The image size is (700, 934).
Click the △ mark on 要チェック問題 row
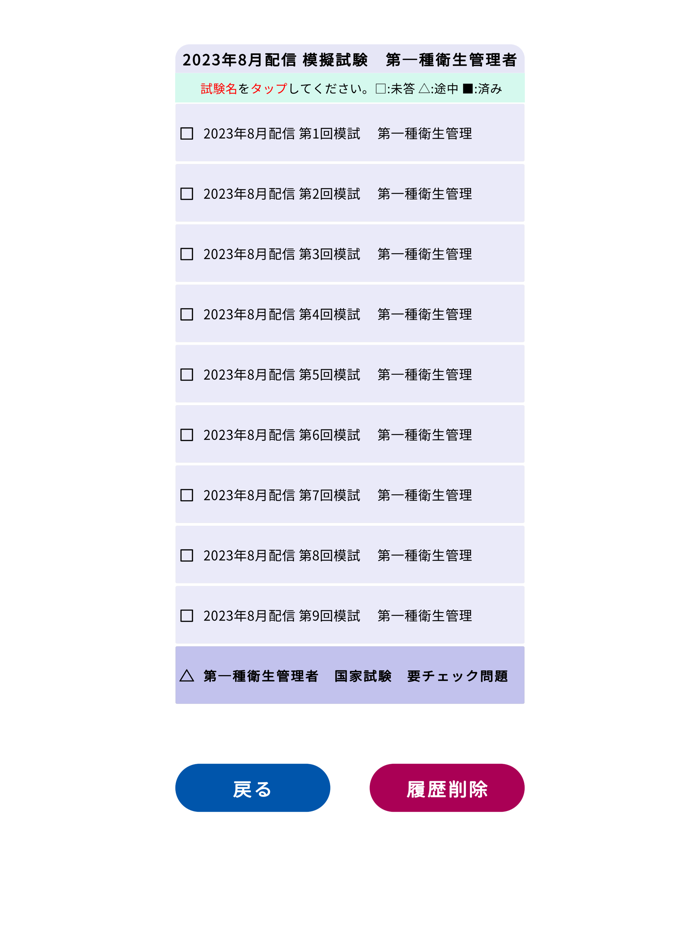click(x=185, y=675)
